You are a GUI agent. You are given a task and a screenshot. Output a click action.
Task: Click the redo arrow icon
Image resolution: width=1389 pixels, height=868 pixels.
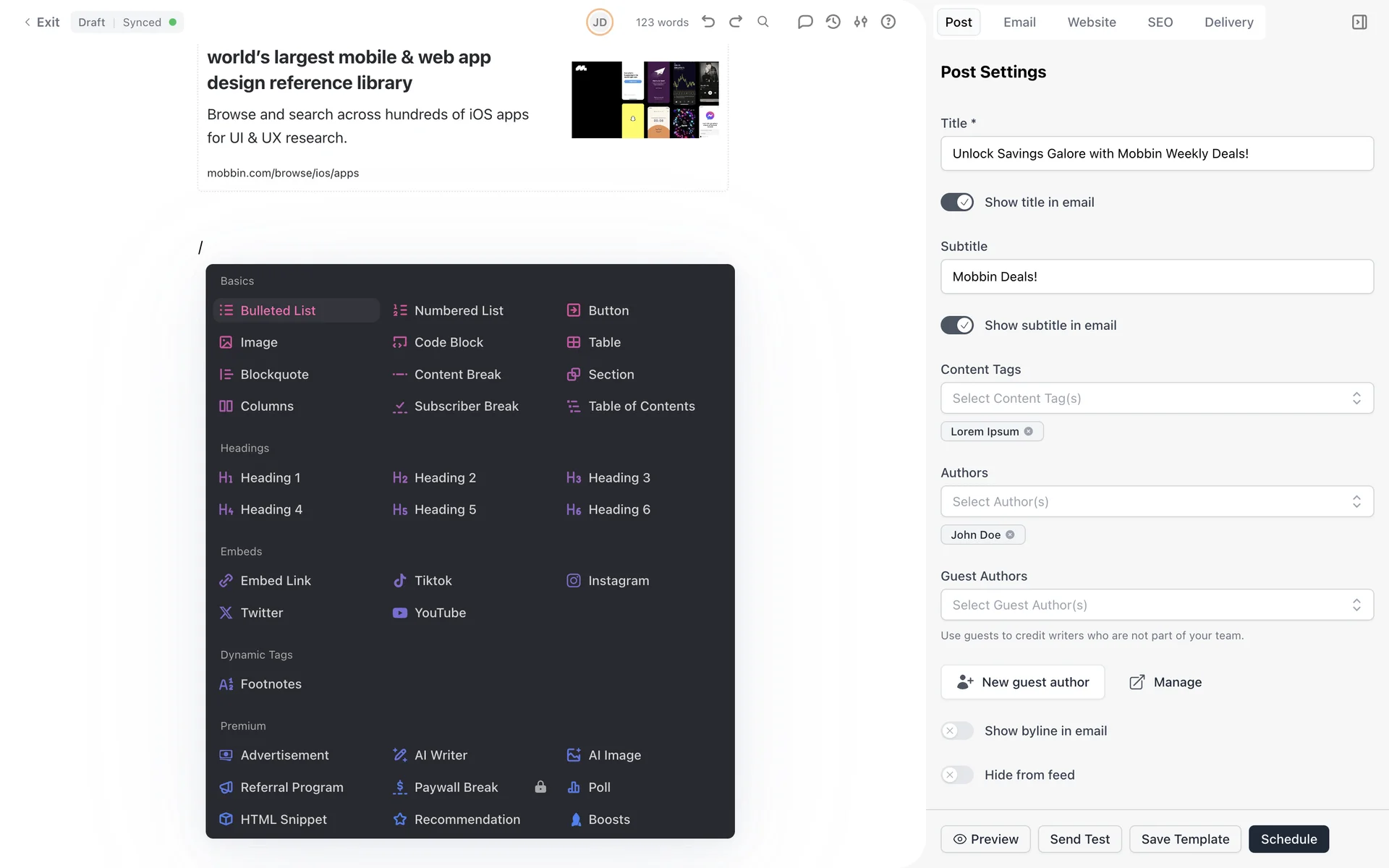pyautogui.click(x=736, y=22)
